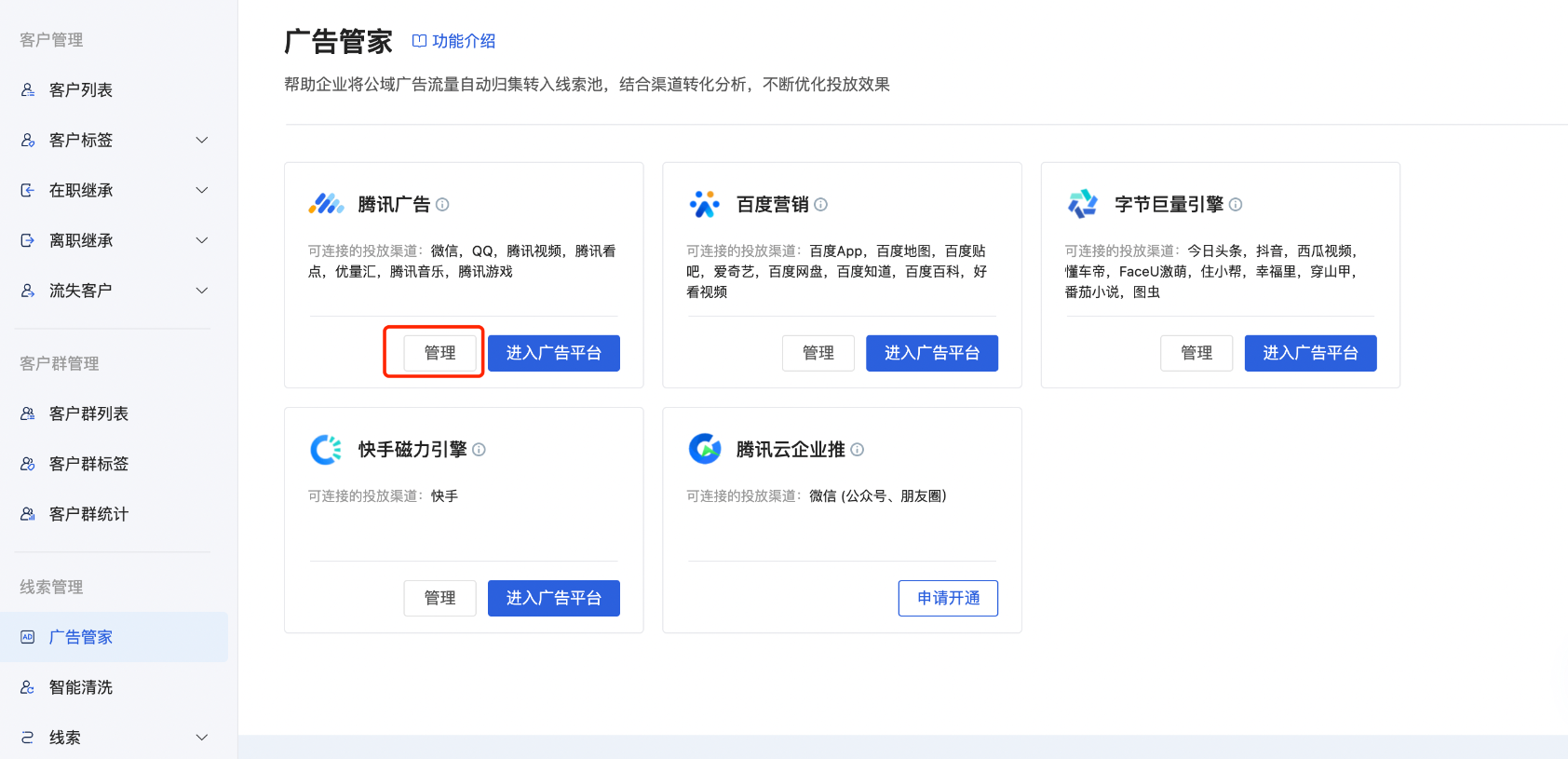This screenshot has width=1568, height=759.
Task: Select 广告管家 in the sidebar
Action: pyautogui.click(x=114, y=637)
